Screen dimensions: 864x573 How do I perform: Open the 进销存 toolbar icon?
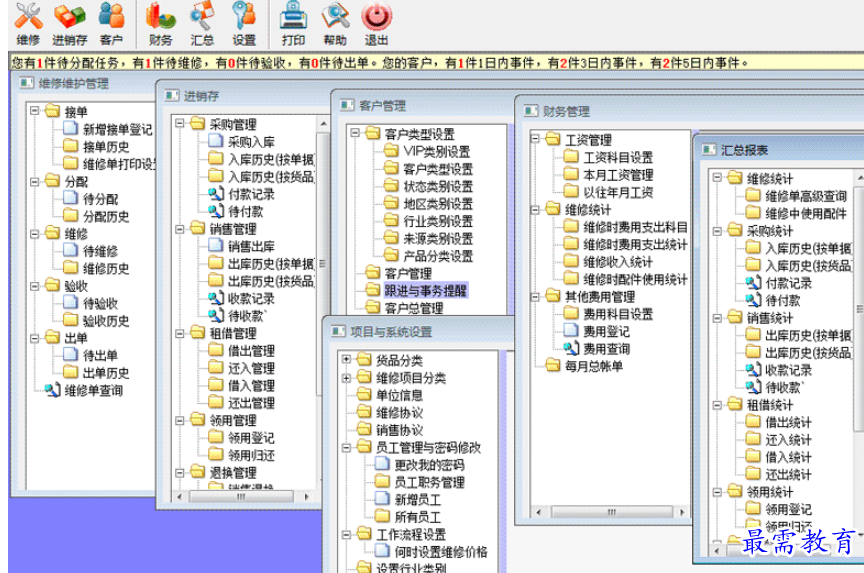[x=69, y=24]
